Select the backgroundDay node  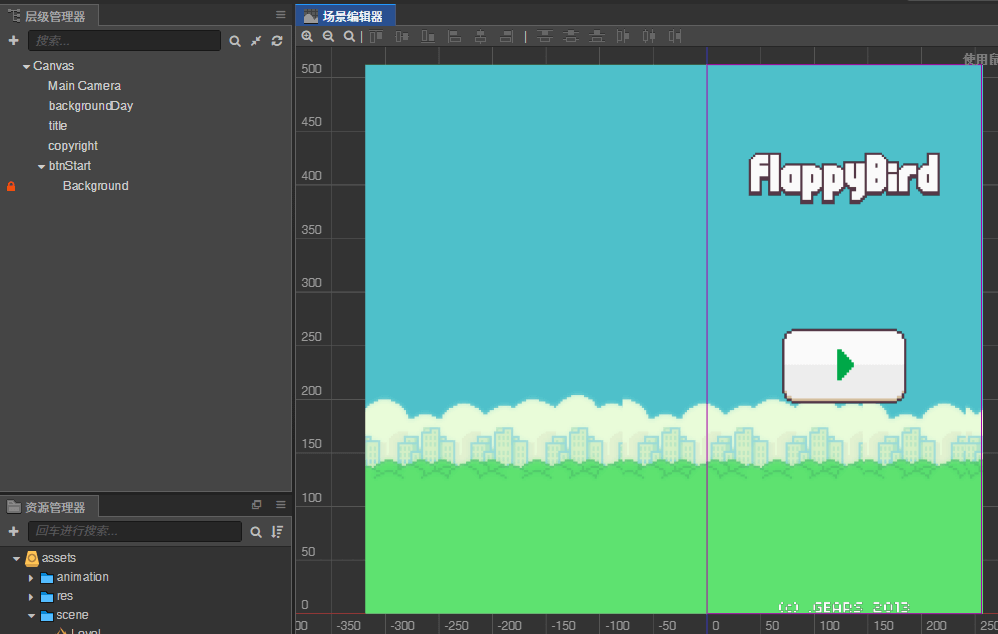pyautogui.click(x=90, y=106)
